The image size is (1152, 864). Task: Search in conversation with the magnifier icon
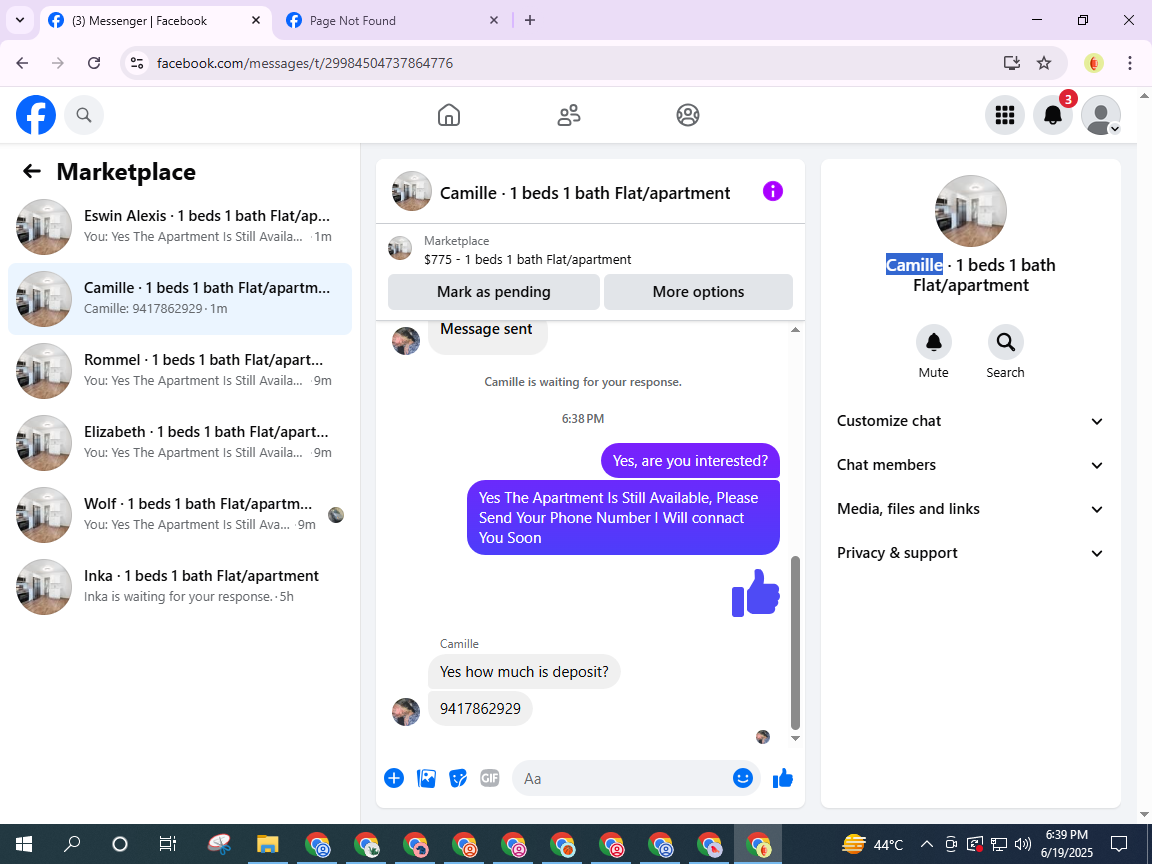[1005, 342]
